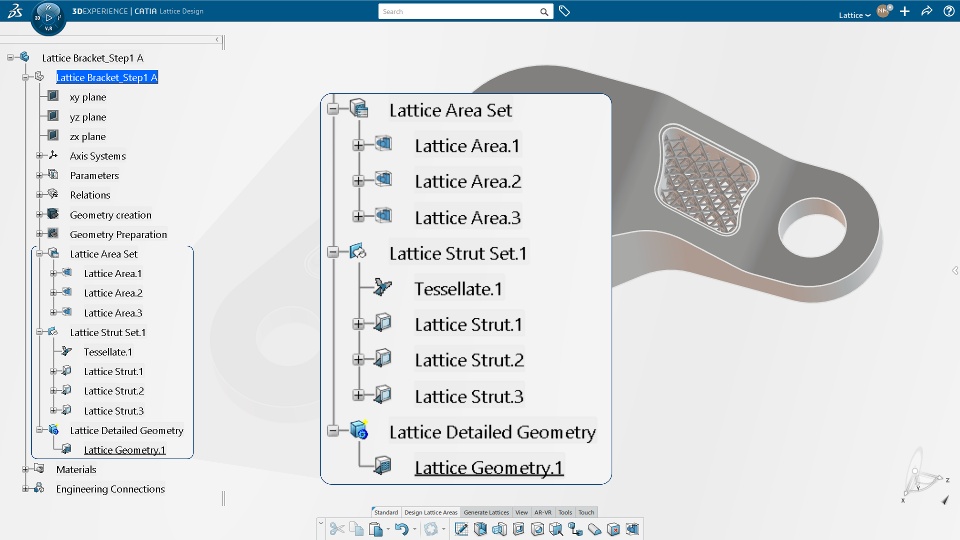Select yz plane in tree
The image size is (960, 540).
(x=88, y=117)
